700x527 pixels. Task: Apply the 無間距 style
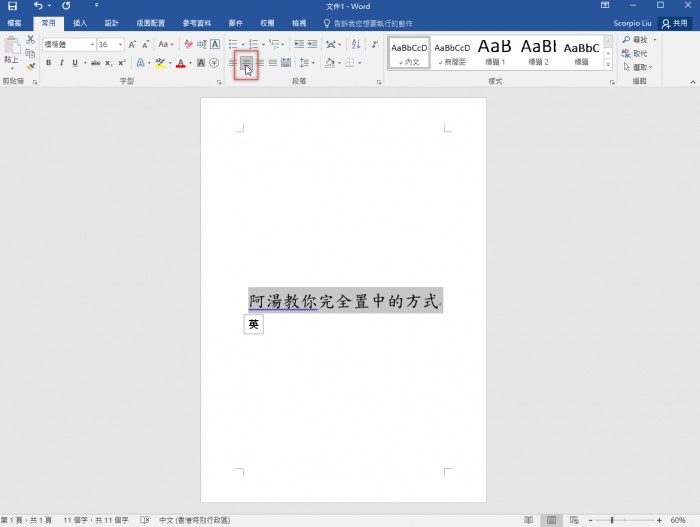tap(452, 53)
